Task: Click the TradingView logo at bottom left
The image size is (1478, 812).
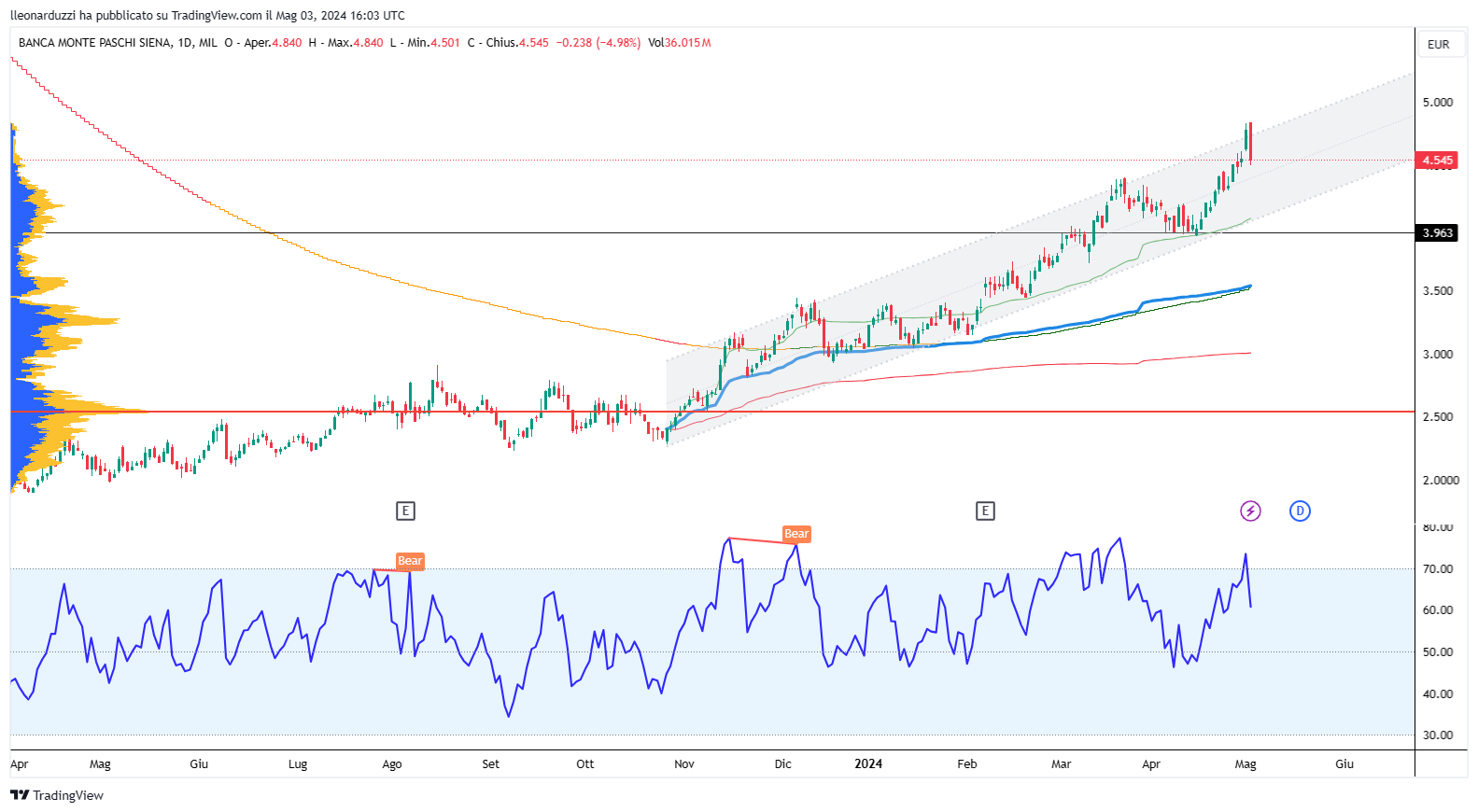Action: click(57, 795)
